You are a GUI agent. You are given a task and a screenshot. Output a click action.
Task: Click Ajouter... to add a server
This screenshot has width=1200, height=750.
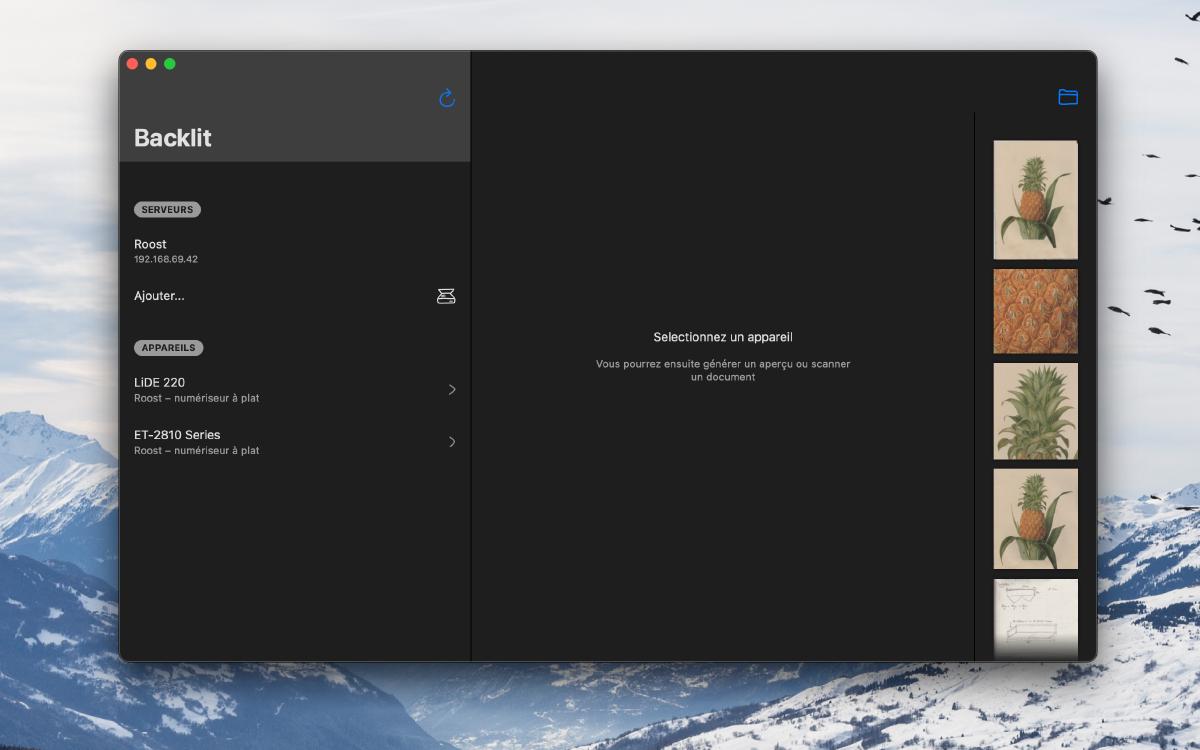point(159,296)
